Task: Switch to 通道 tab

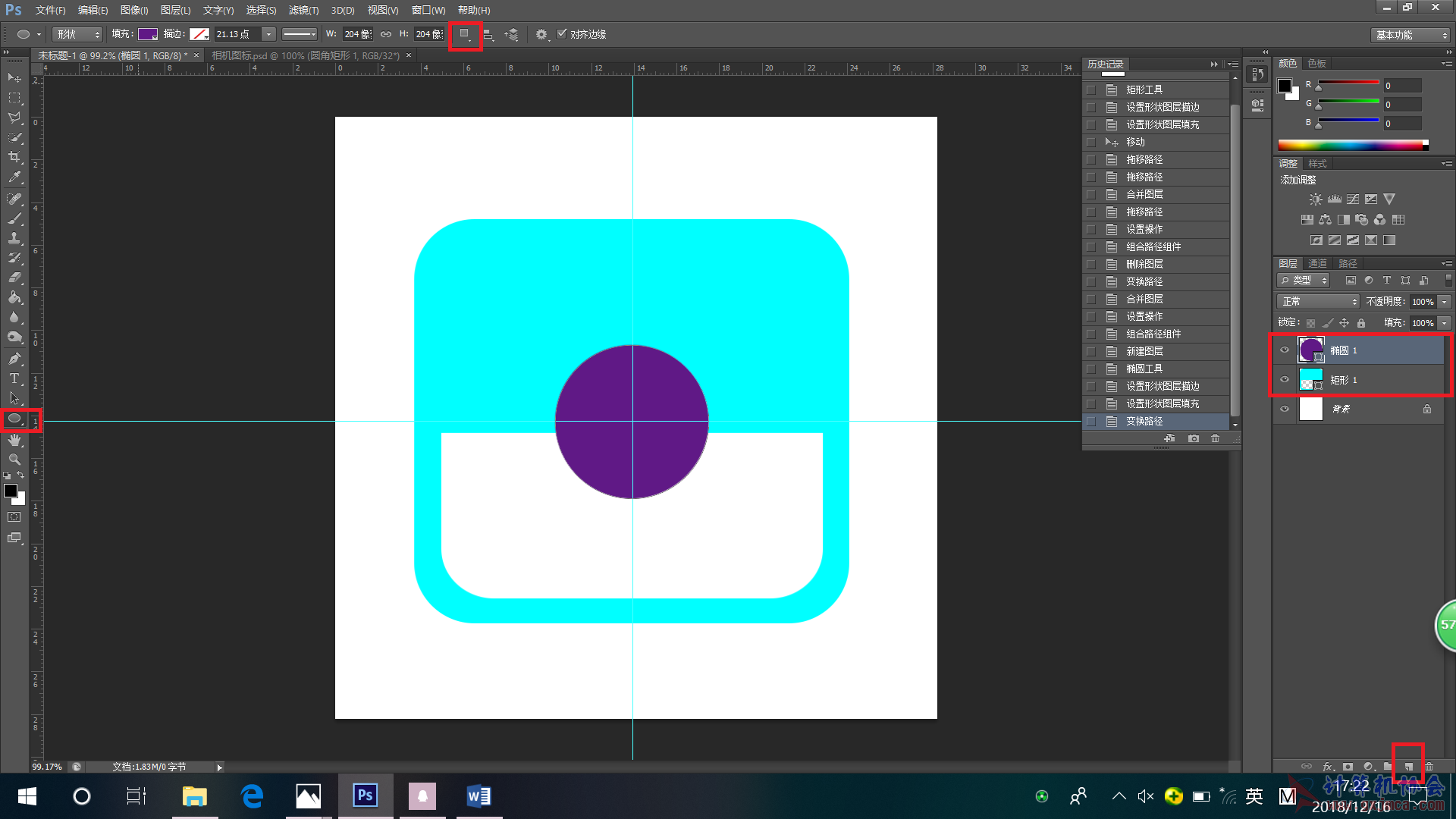Action: click(1317, 263)
